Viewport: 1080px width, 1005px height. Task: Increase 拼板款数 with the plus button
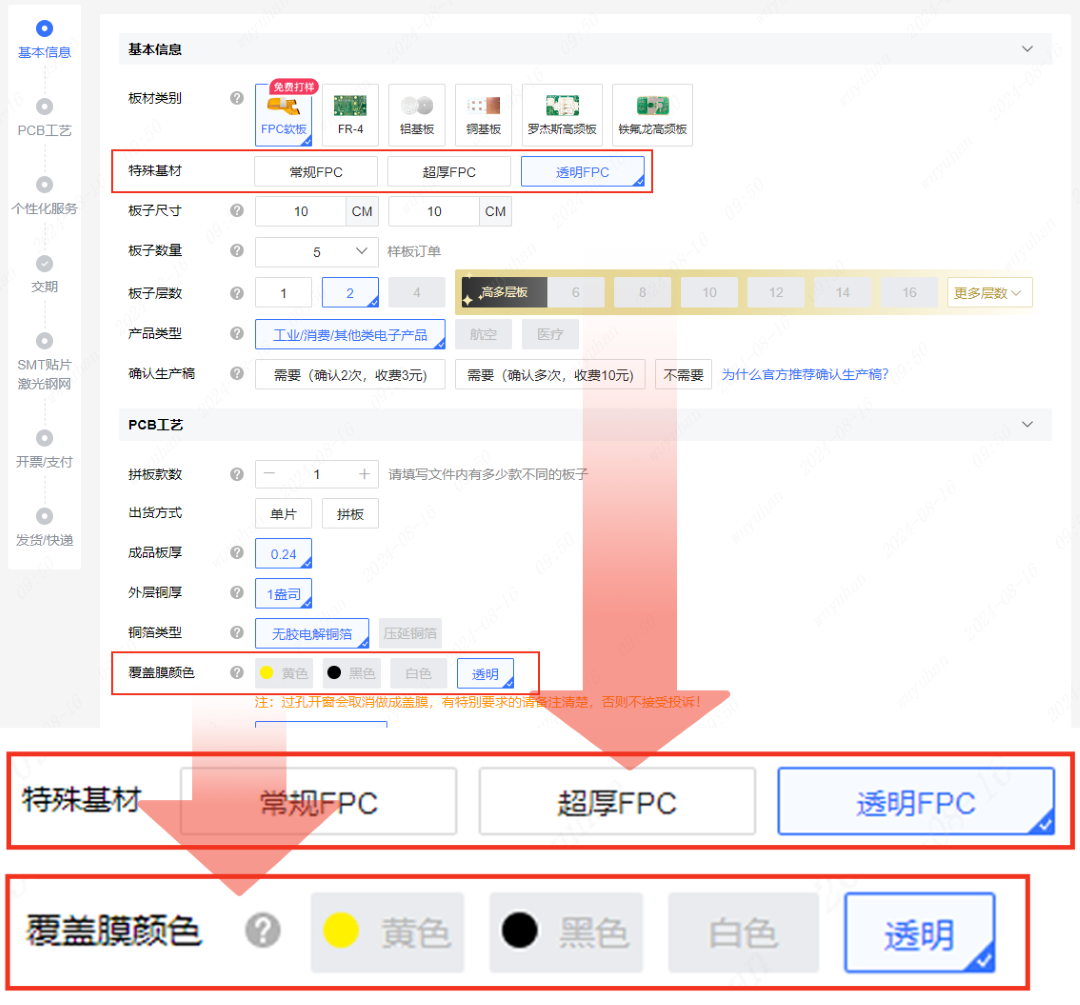pos(364,474)
